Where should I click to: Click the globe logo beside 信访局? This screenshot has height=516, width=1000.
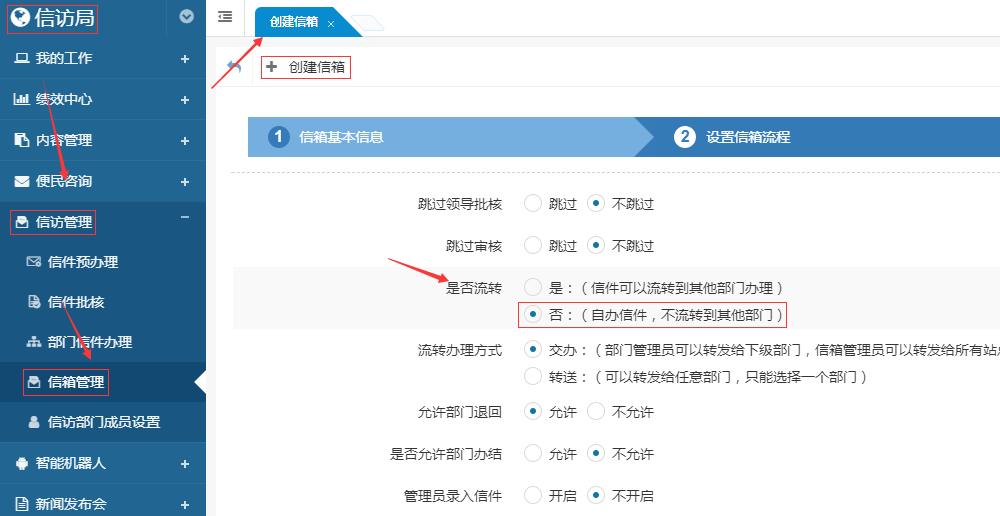(x=20, y=16)
